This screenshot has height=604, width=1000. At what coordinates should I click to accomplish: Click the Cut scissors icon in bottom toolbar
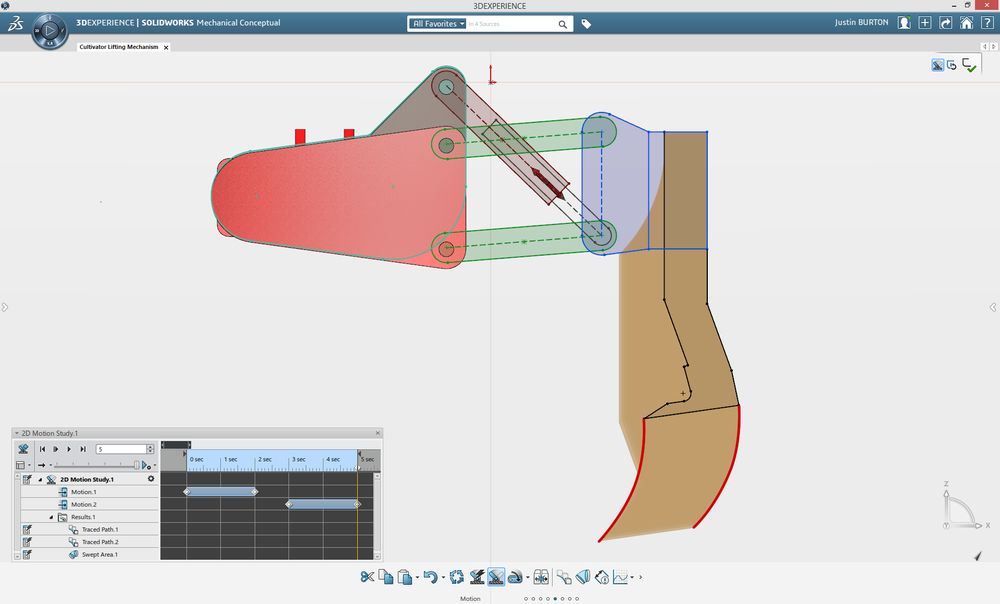point(367,577)
